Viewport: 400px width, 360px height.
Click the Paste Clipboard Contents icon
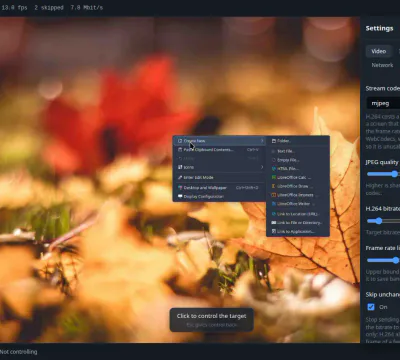click(180, 150)
